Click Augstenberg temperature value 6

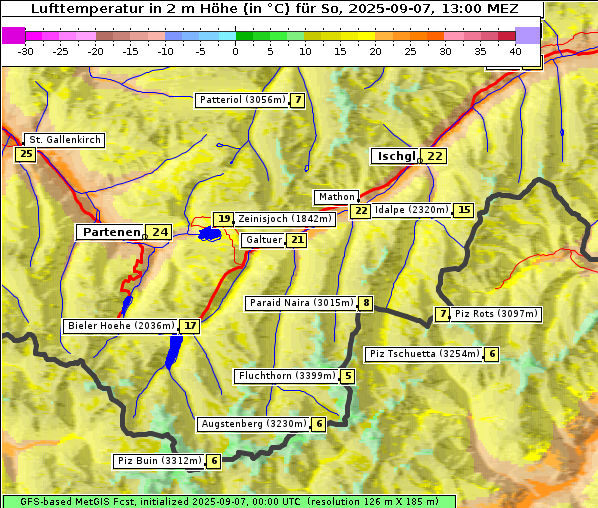[319, 424]
